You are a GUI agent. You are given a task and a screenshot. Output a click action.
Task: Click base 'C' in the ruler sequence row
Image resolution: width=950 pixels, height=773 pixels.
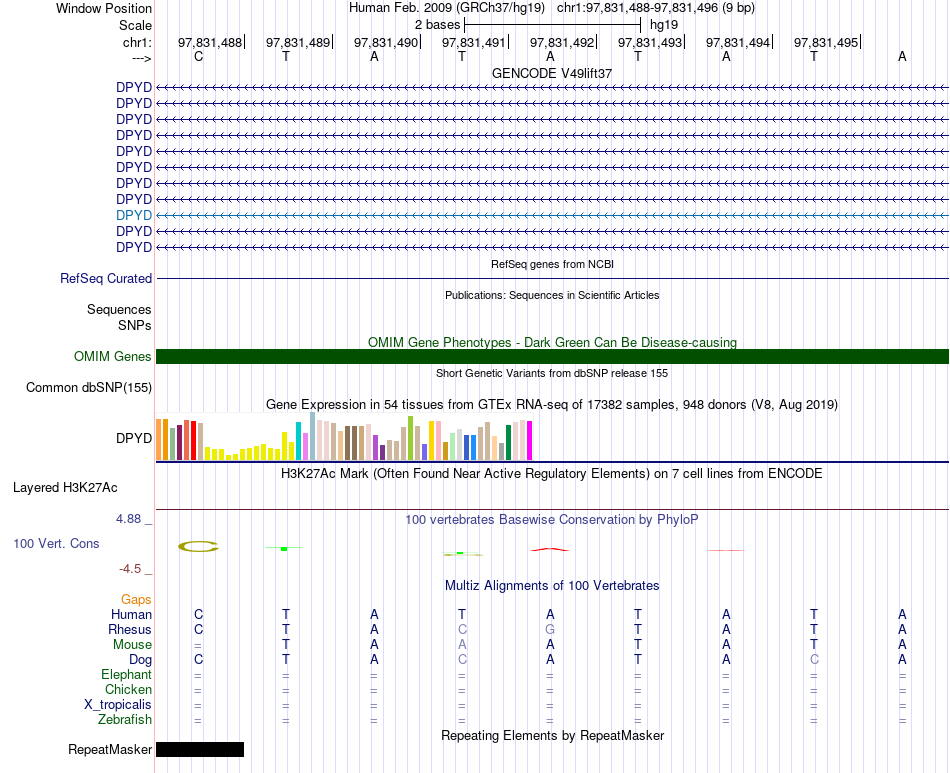(198, 56)
